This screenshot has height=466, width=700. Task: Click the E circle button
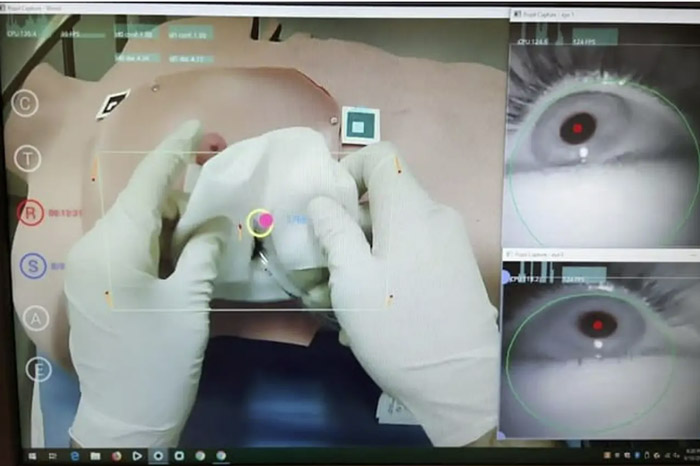click(39, 370)
